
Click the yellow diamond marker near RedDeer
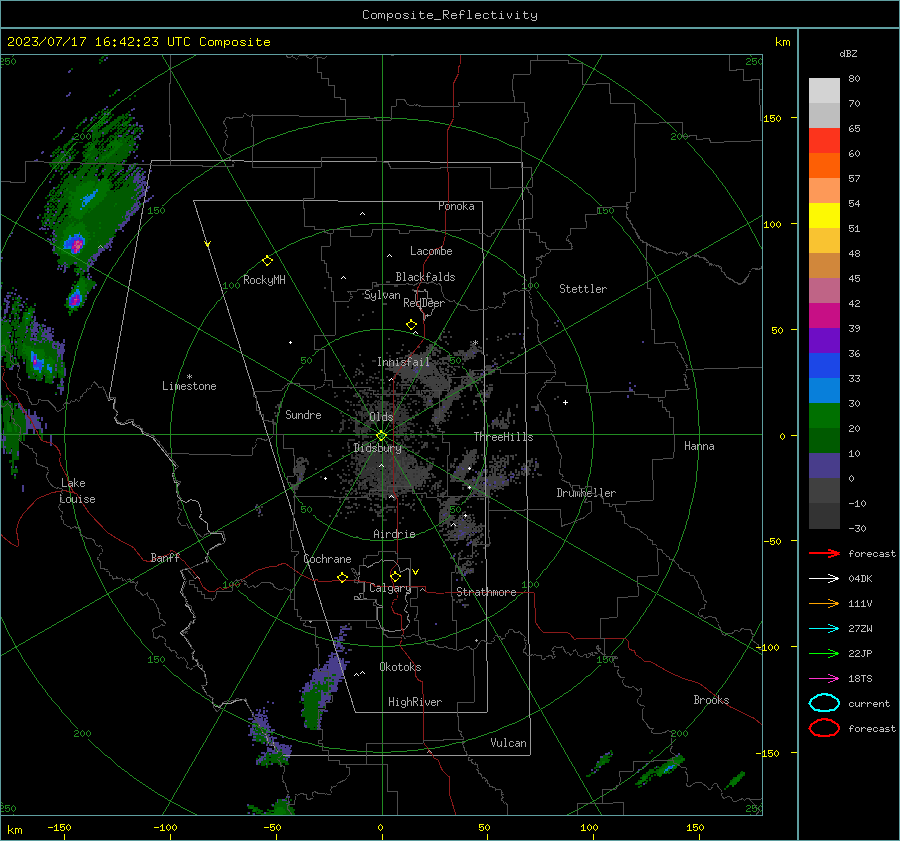tap(411, 325)
